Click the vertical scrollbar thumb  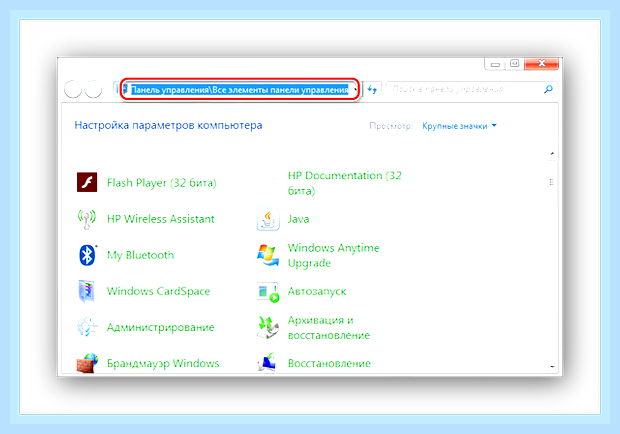click(552, 182)
